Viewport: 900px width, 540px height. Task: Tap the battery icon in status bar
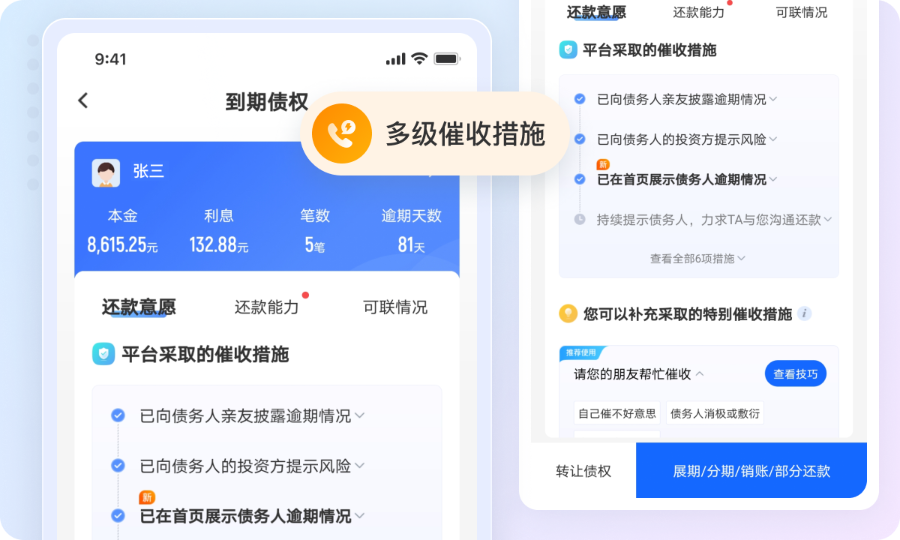click(447, 59)
